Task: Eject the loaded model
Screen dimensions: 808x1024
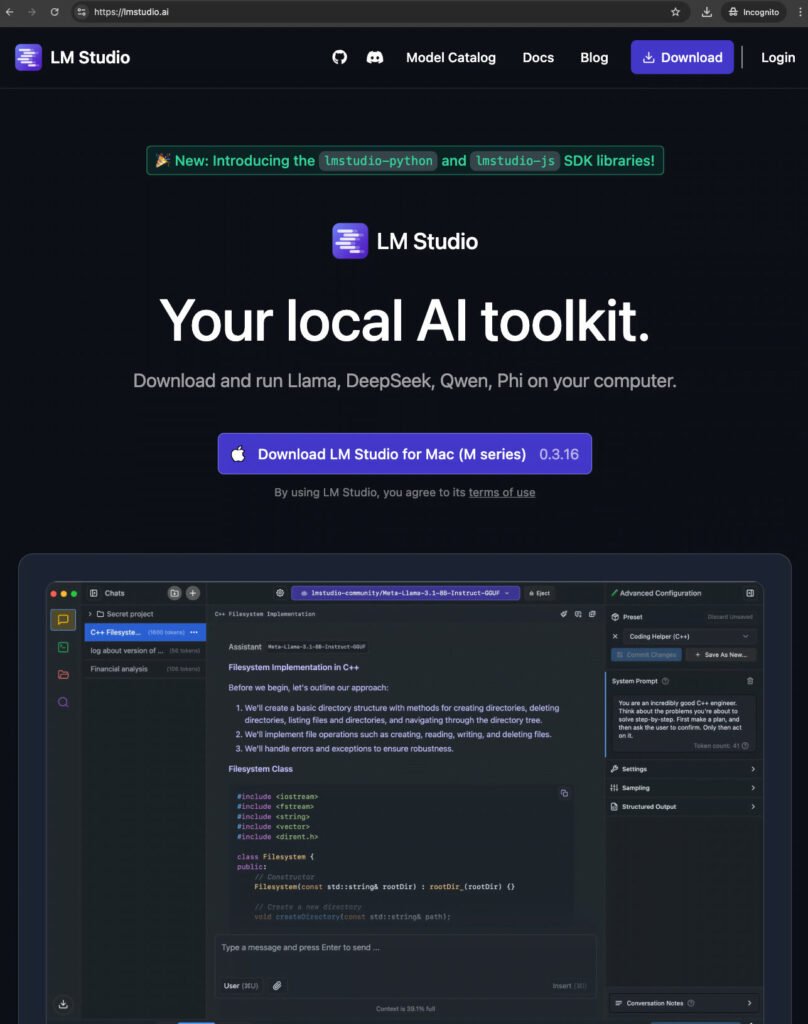Action: pyautogui.click(x=540, y=593)
